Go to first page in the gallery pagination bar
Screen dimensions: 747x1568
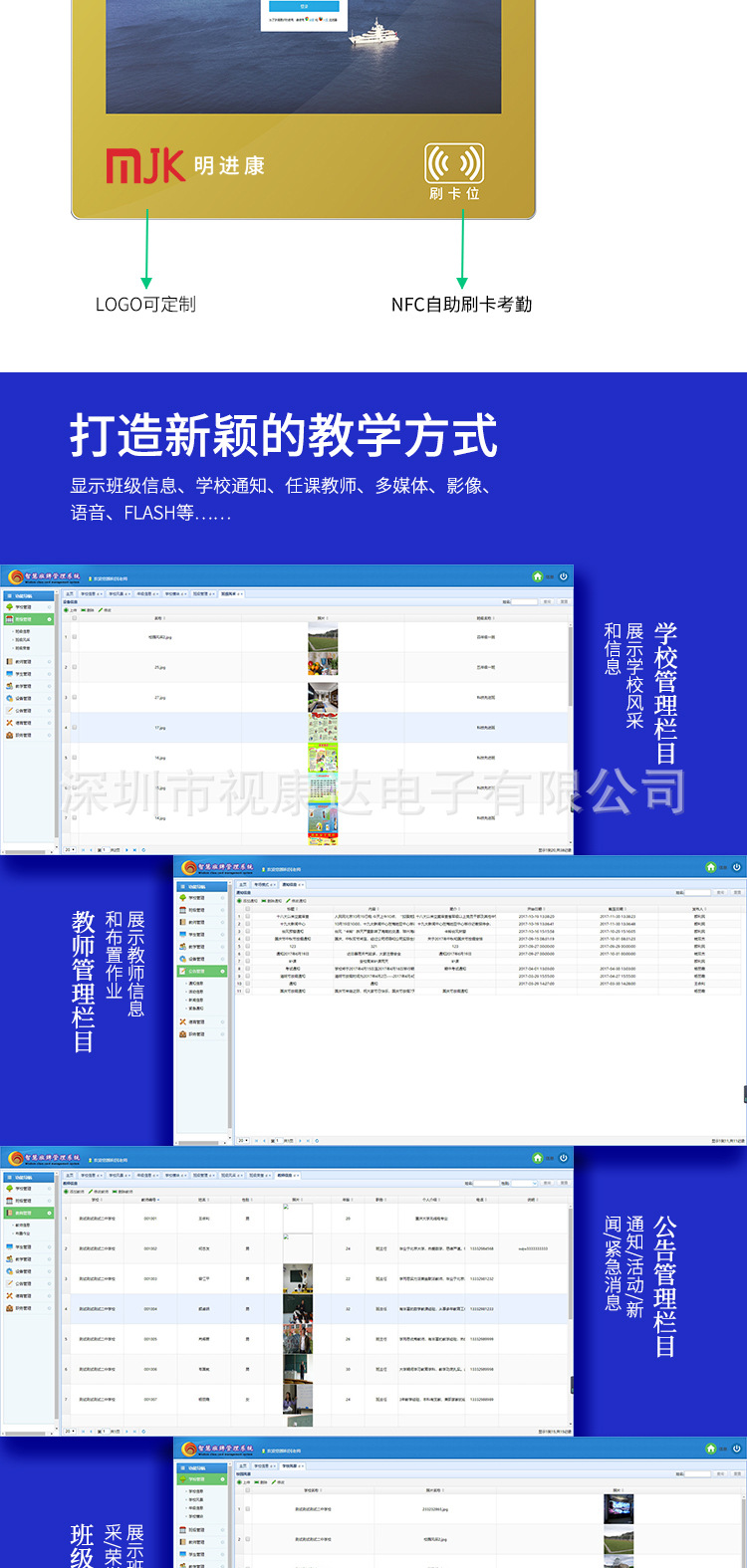pyautogui.click(x=83, y=850)
